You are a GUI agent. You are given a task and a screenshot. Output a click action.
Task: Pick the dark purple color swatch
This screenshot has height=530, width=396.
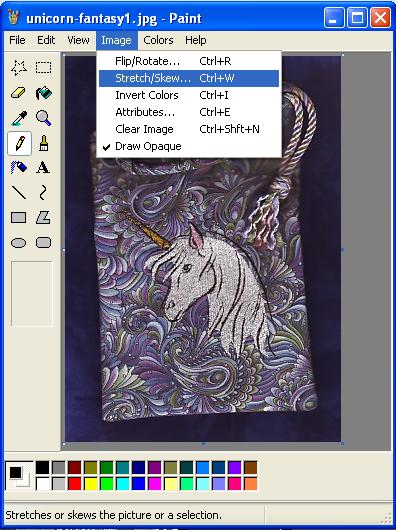(x=155, y=468)
